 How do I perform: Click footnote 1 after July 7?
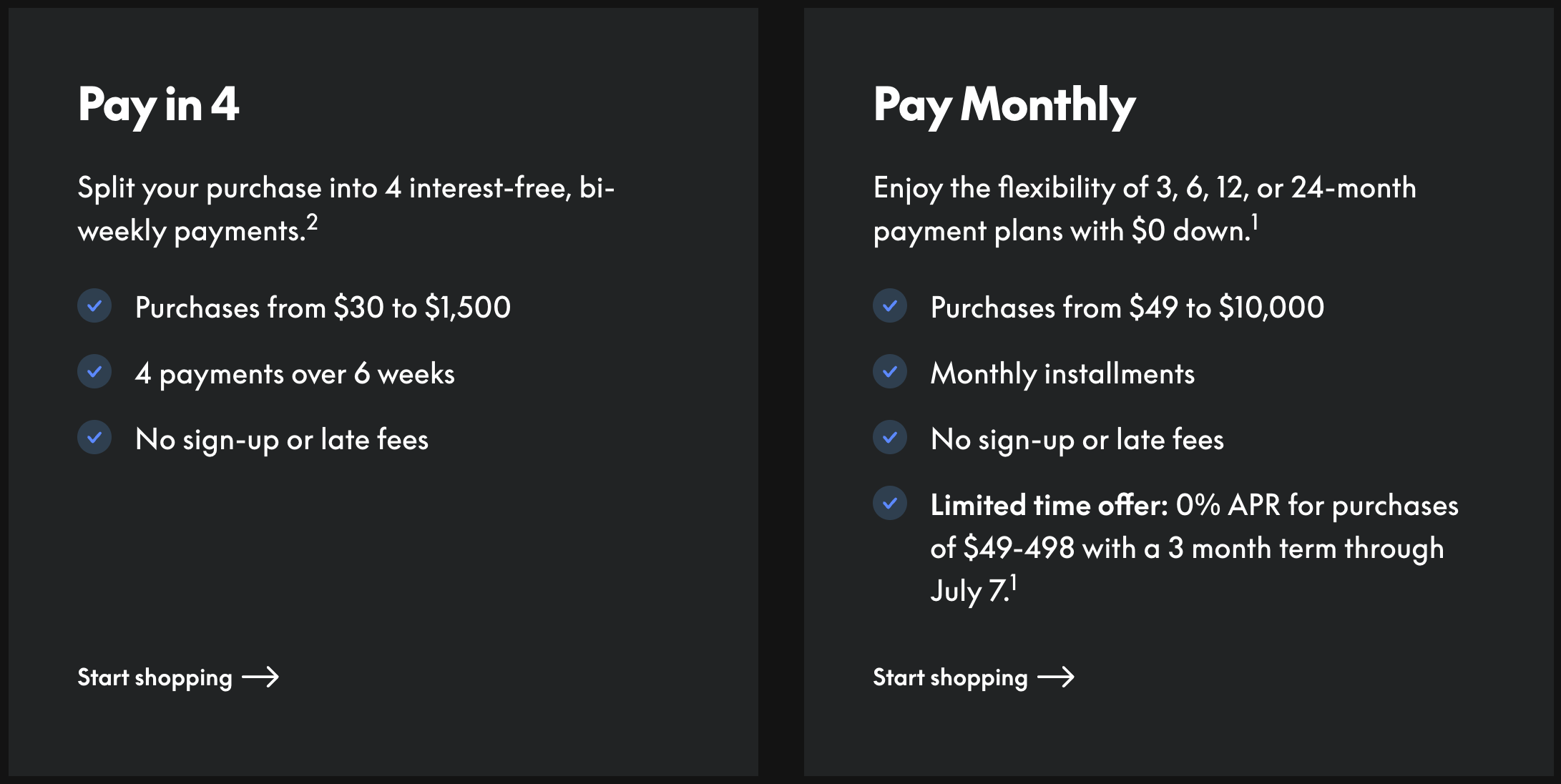point(1013,583)
